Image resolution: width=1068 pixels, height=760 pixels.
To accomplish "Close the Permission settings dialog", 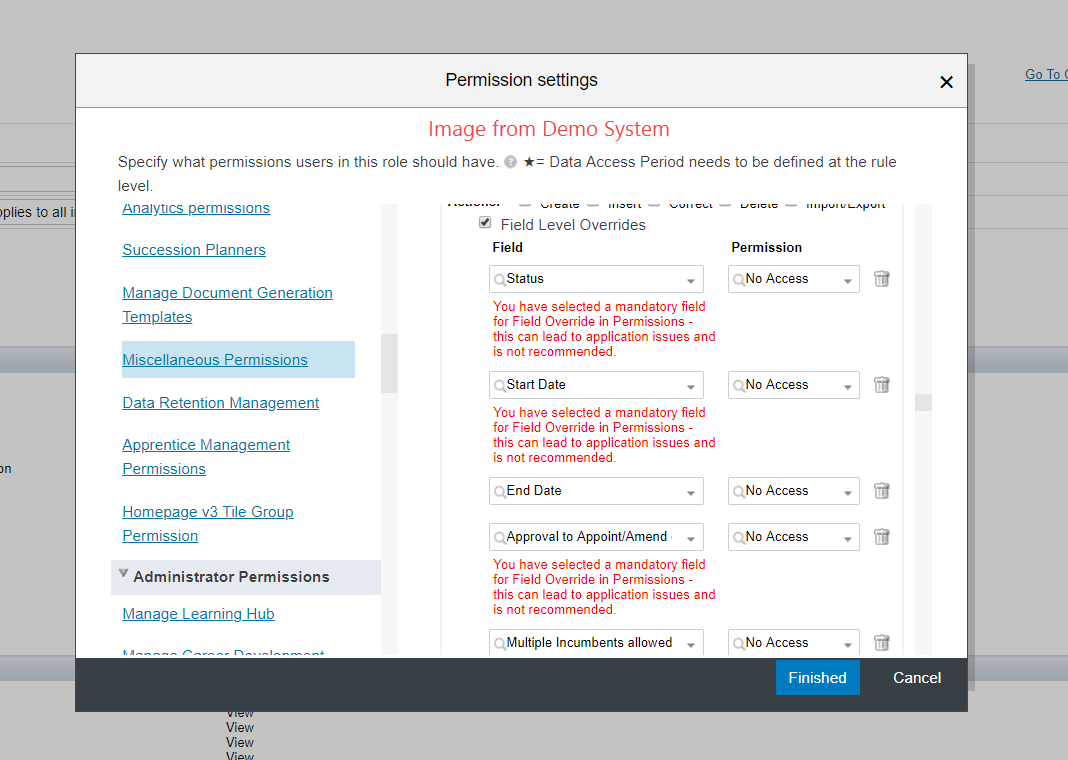I will pos(946,82).
